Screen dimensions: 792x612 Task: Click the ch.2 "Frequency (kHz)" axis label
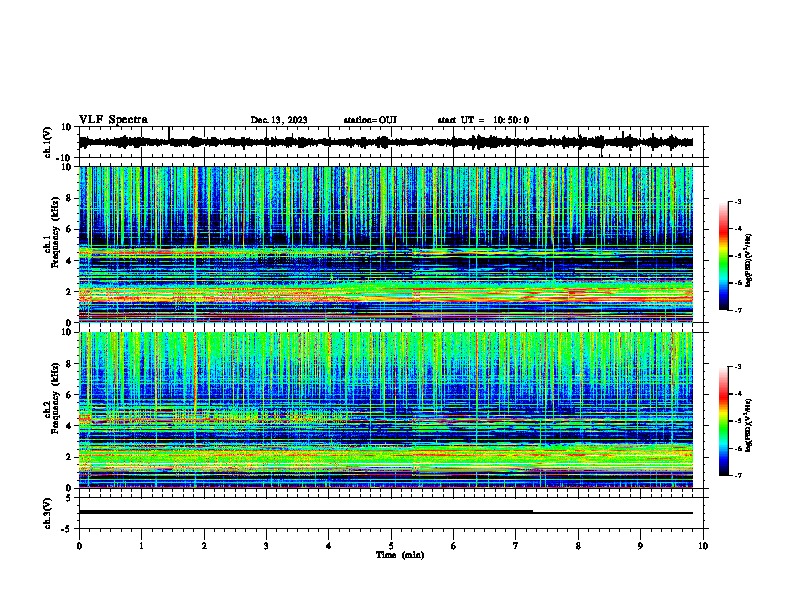tap(56, 398)
